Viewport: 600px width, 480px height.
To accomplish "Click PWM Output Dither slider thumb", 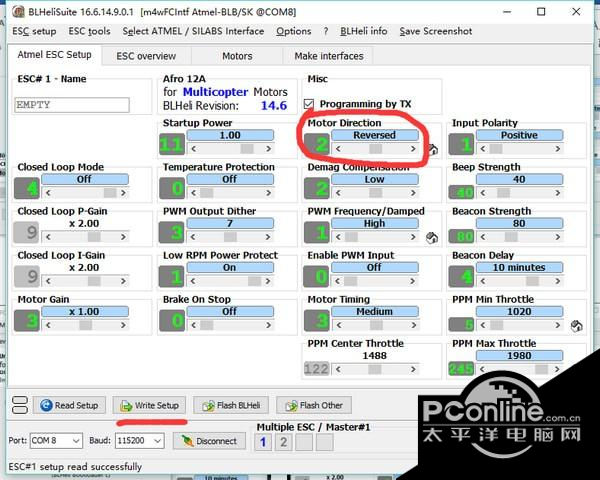I will click(230, 237).
